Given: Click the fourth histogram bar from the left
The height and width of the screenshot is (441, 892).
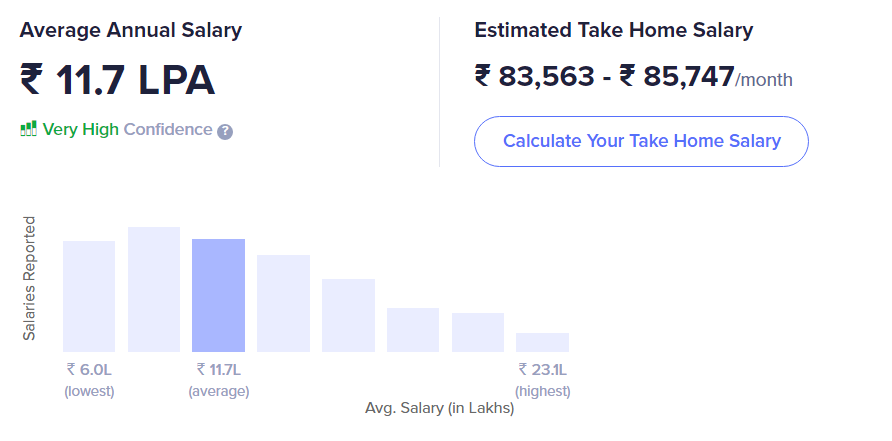Looking at the screenshot, I should tap(283, 303).
